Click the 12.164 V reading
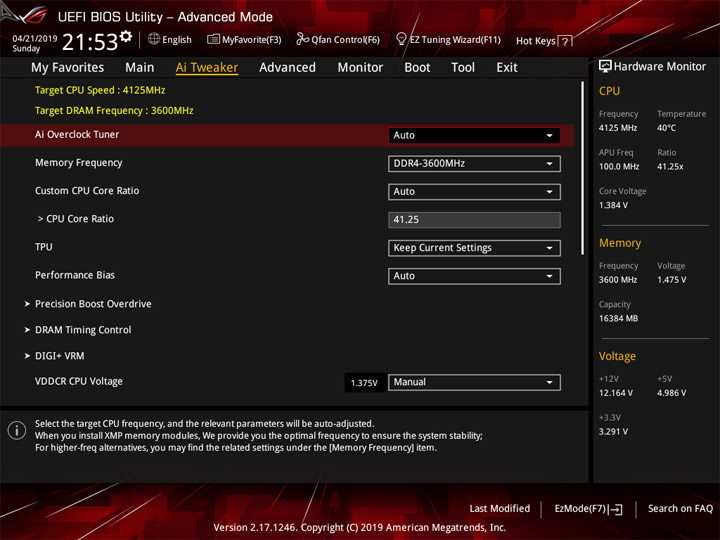This screenshot has width=720, height=540. click(x=615, y=393)
